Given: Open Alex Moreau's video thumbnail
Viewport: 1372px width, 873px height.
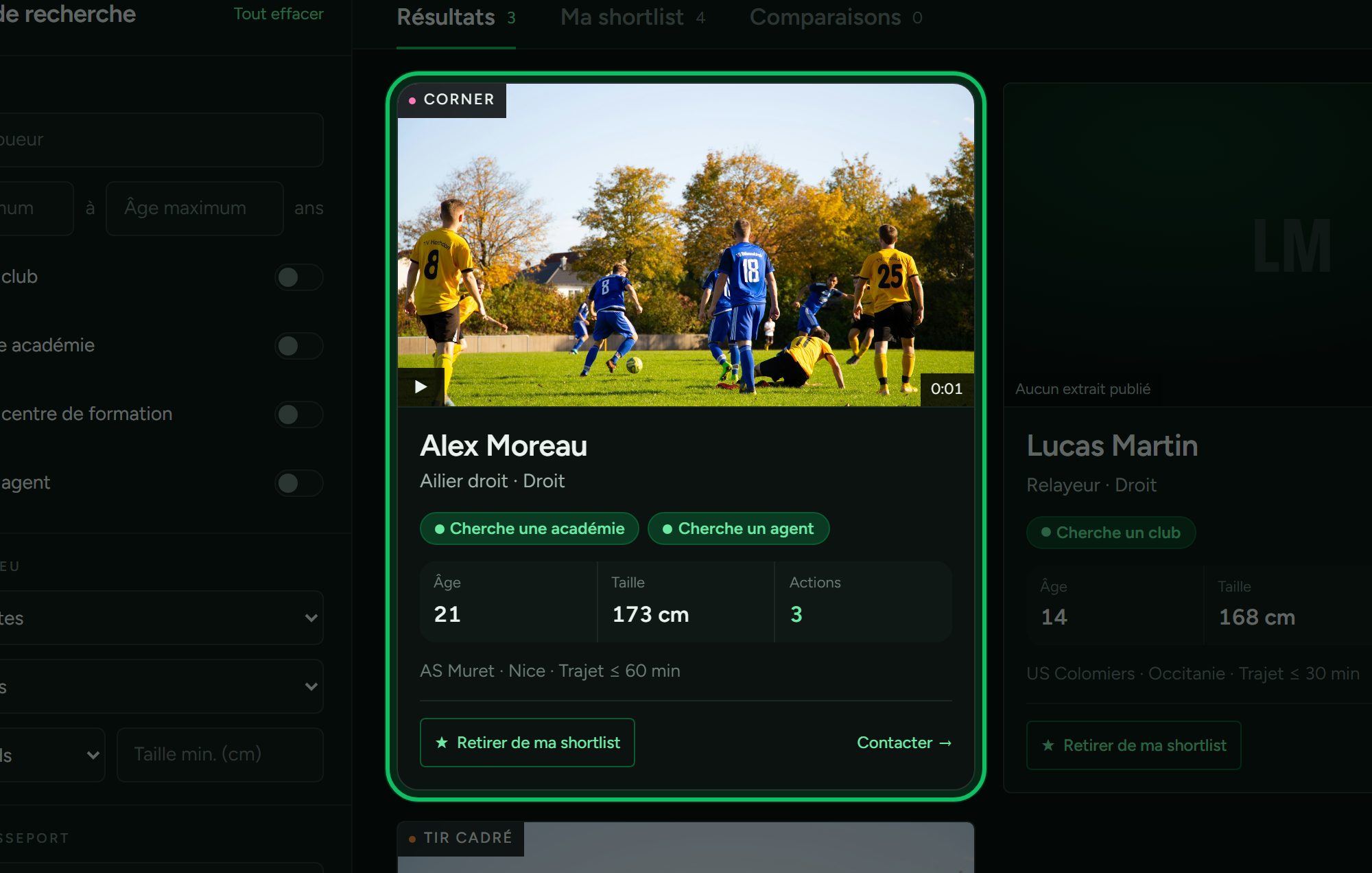Looking at the screenshot, I should pos(686,245).
